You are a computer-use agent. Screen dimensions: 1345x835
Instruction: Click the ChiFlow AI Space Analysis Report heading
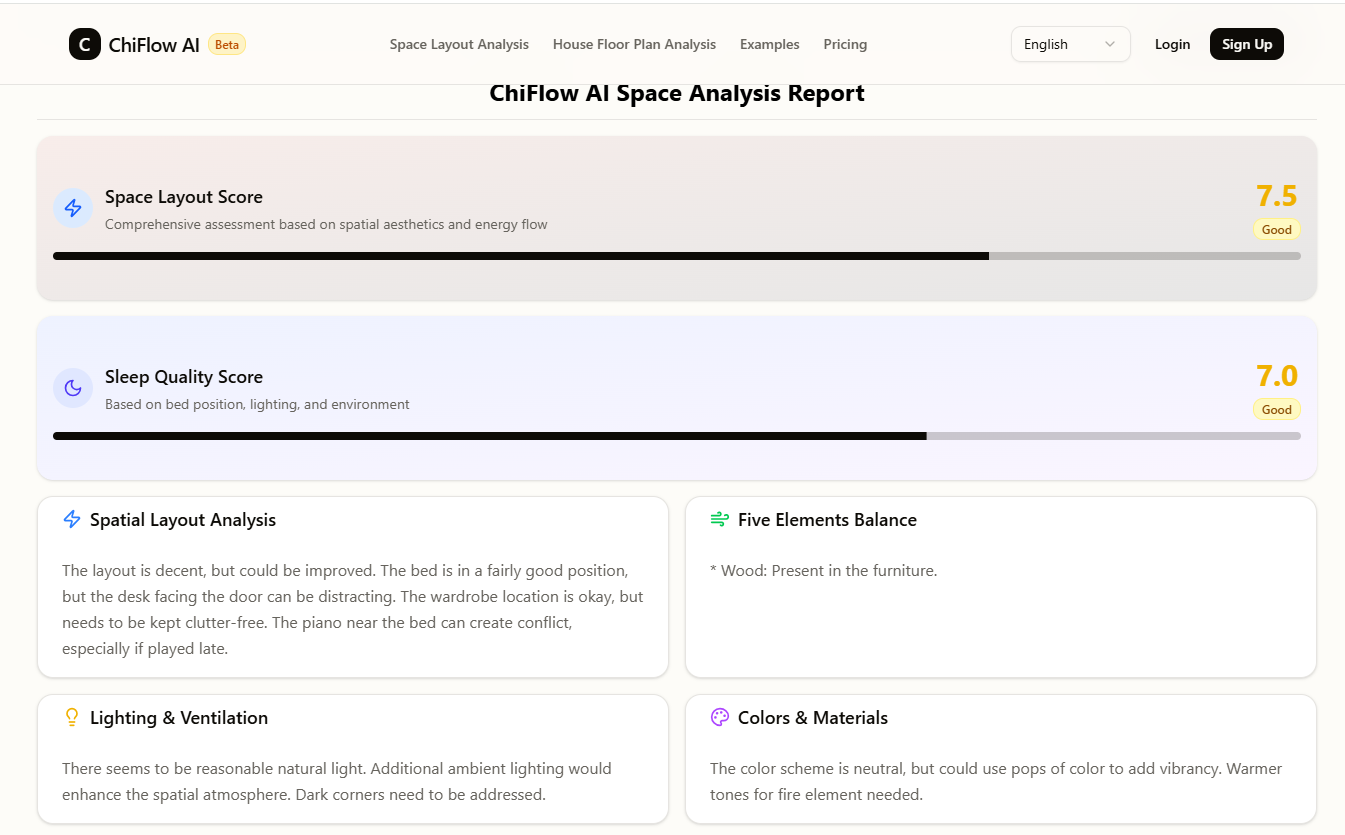point(677,93)
